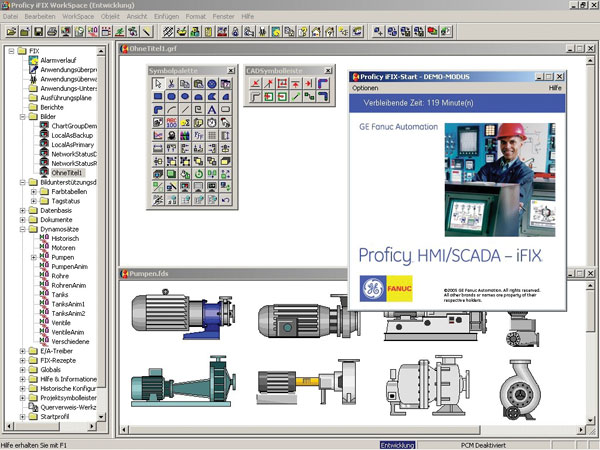The image size is (600, 450).
Task: Expand the Datenbasis folder node
Action: 22,211
